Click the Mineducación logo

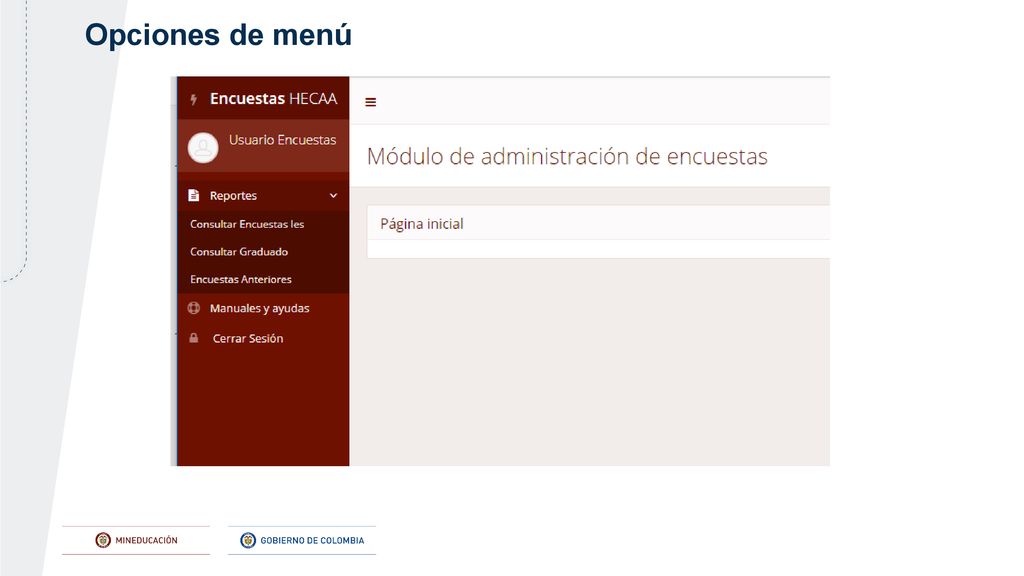tap(136, 540)
